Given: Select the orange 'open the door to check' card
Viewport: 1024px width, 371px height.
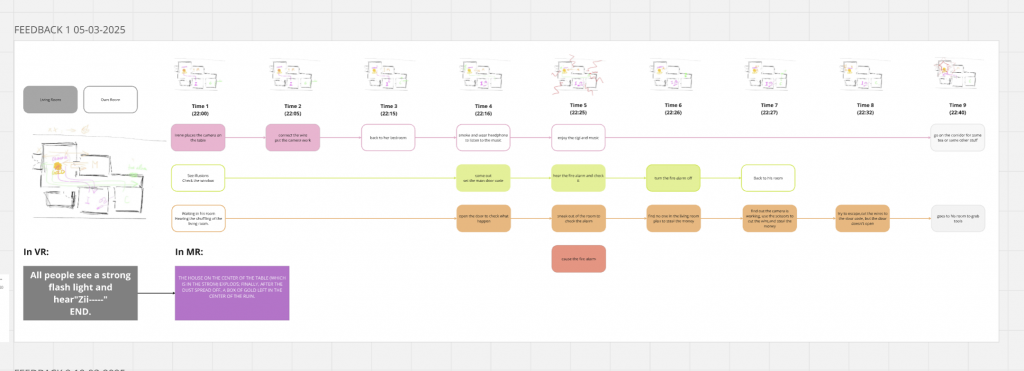Looking at the screenshot, I should 483,218.
